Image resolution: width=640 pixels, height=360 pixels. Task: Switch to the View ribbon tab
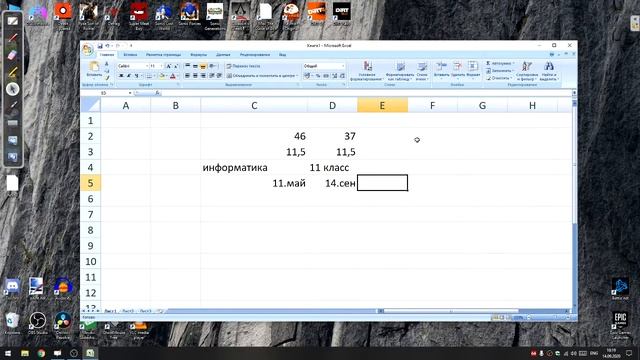[282, 55]
